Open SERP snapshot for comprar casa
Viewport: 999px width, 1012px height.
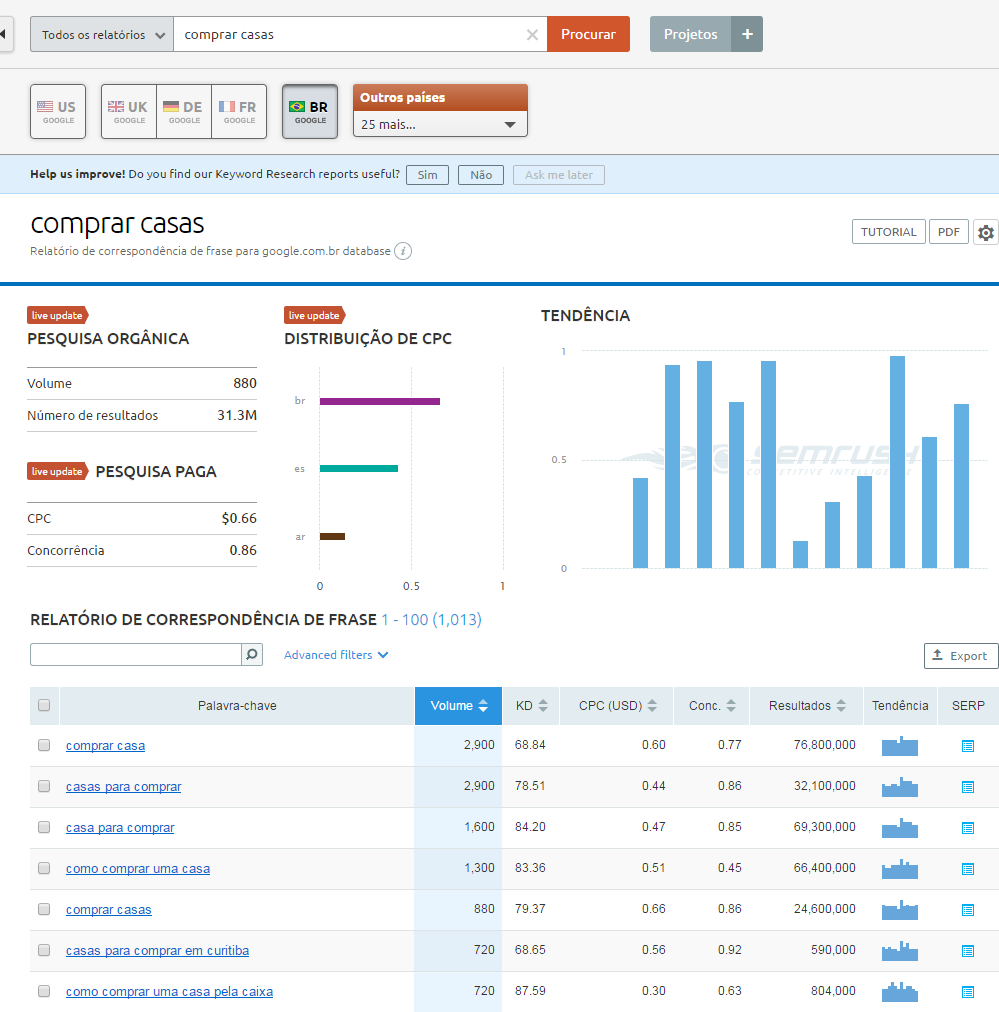coord(967,746)
